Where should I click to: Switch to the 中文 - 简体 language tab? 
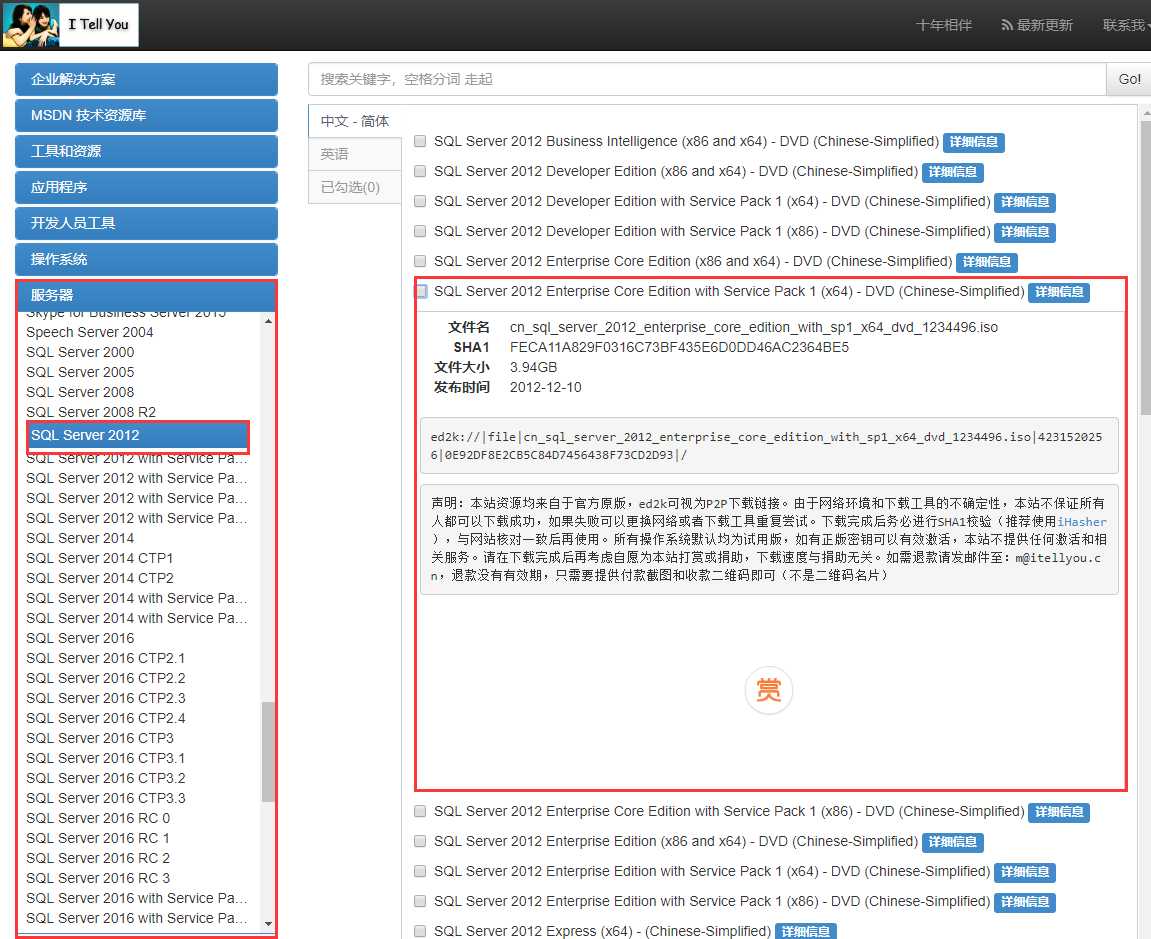[355, 121]
